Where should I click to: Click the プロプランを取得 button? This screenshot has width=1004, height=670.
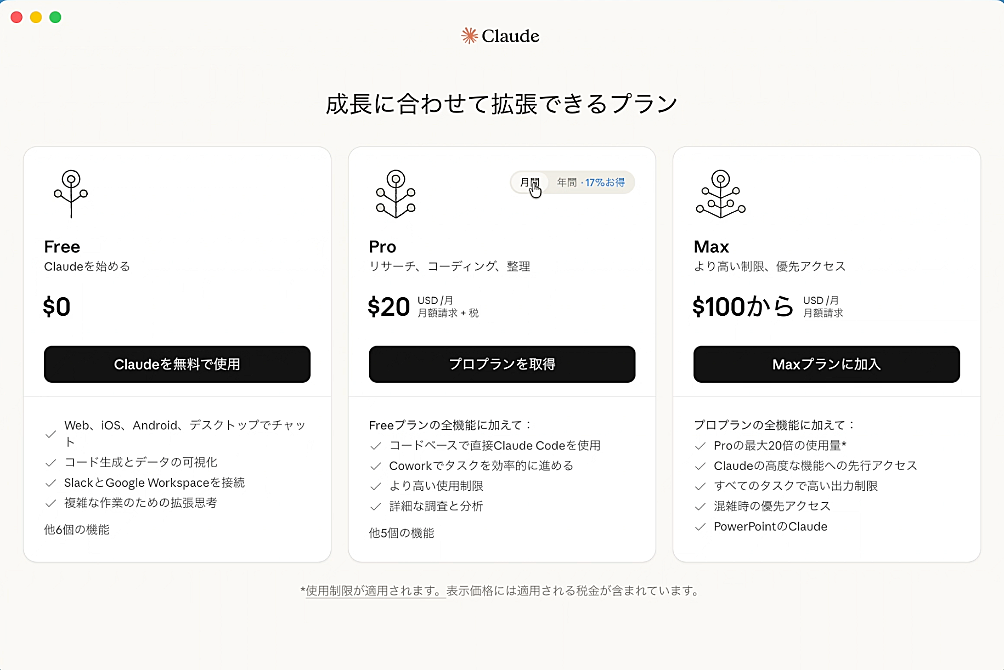[502, 364]
